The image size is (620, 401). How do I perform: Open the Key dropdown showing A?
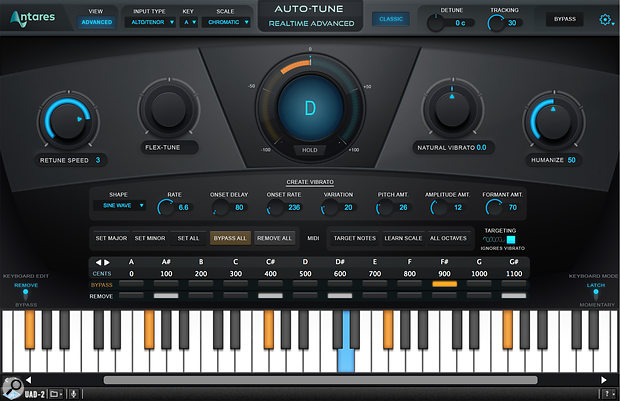tap(189, 22)
